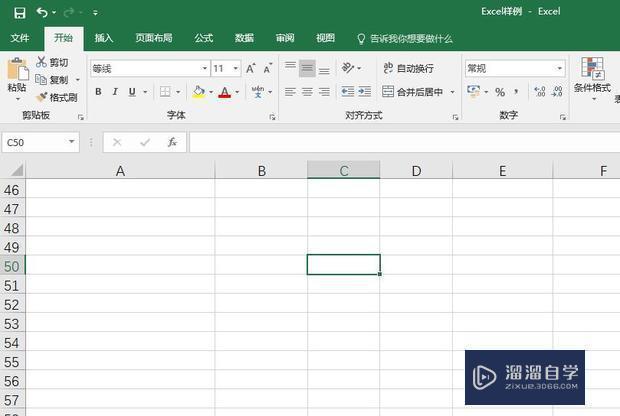620x416 pixels.
Task: Open the 公式 tab
Action: click(204, 38)
